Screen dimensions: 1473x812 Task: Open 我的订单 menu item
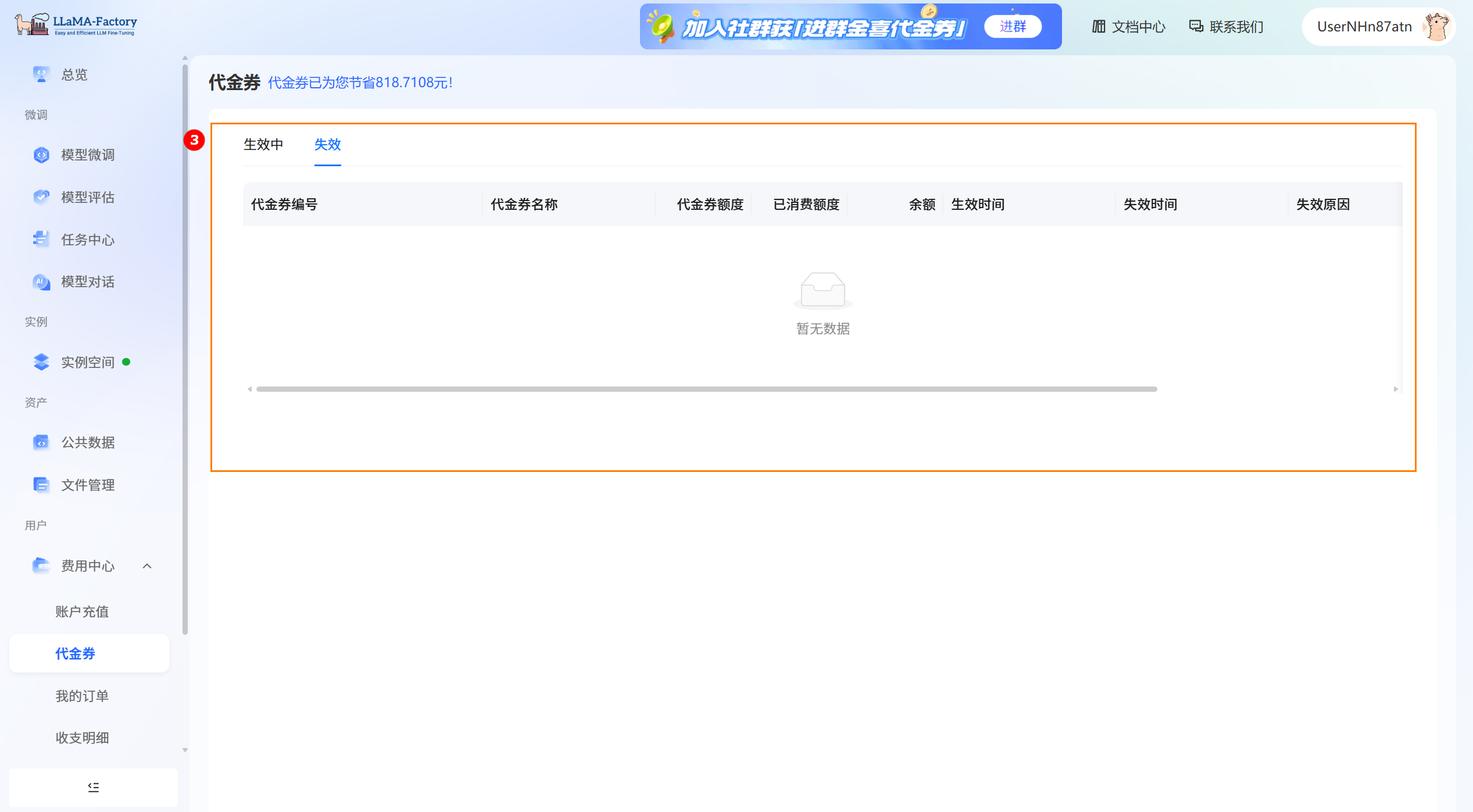pyautogui.click(x=82, y=696)
